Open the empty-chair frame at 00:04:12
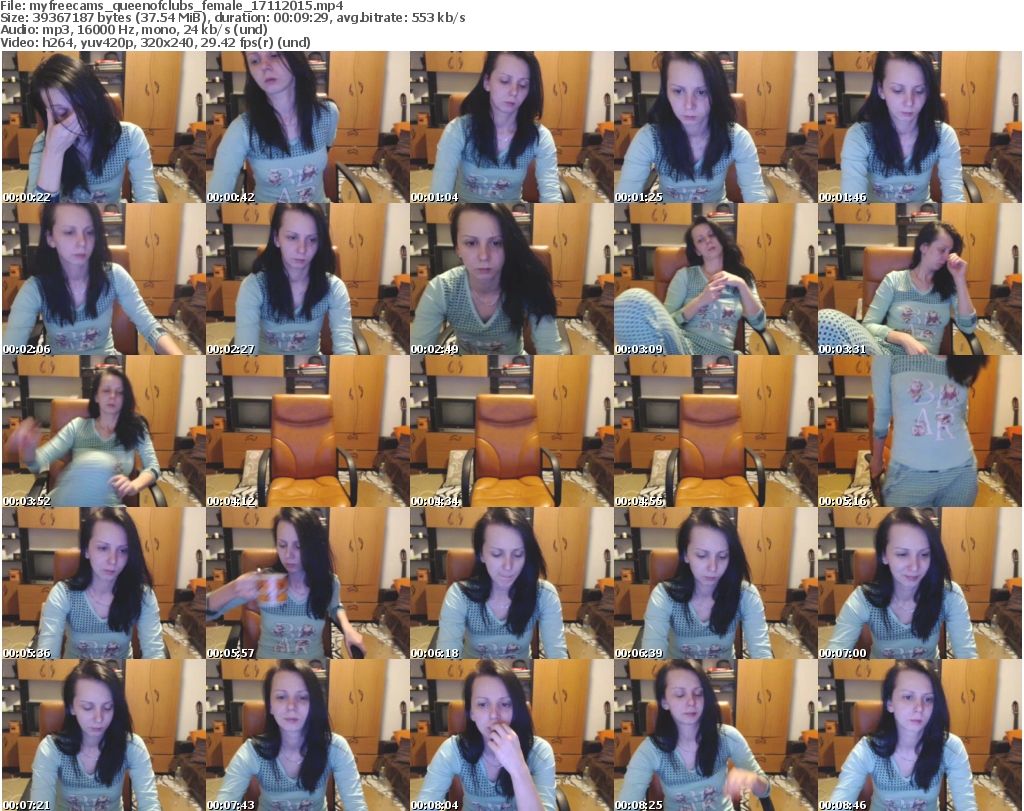The image size is (1024, 811). [x=308, y=431]
